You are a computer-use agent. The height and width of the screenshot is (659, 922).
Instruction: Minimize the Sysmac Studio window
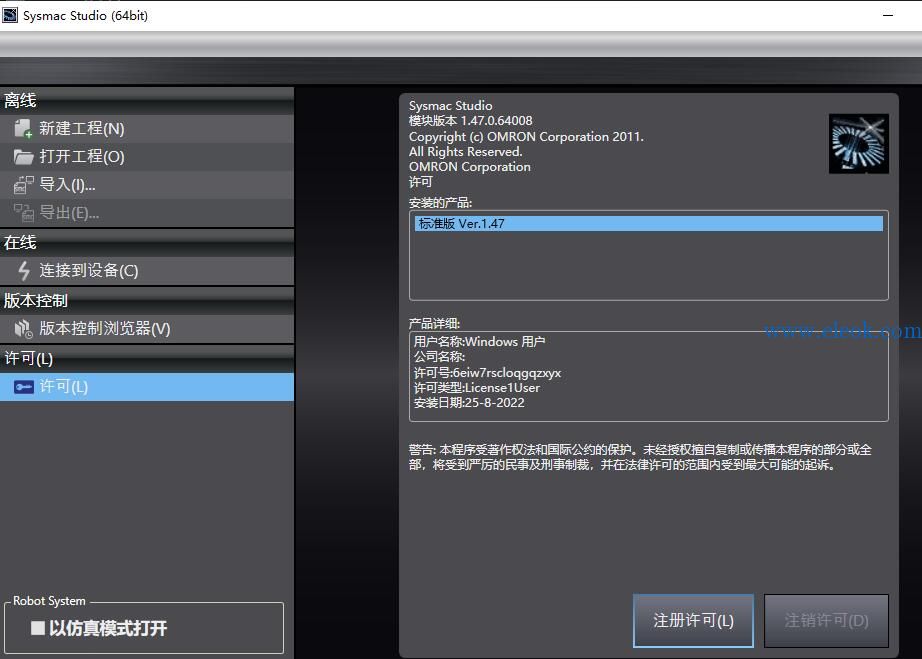click(x=888, y=15)
